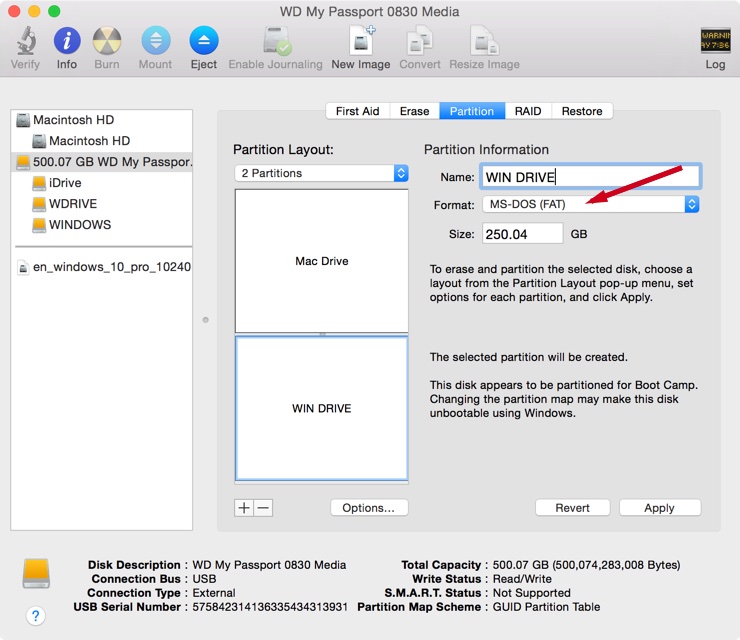The image size is (740, 640).
Task: Select the WDRIVE volume
Action: coord(101,203)
